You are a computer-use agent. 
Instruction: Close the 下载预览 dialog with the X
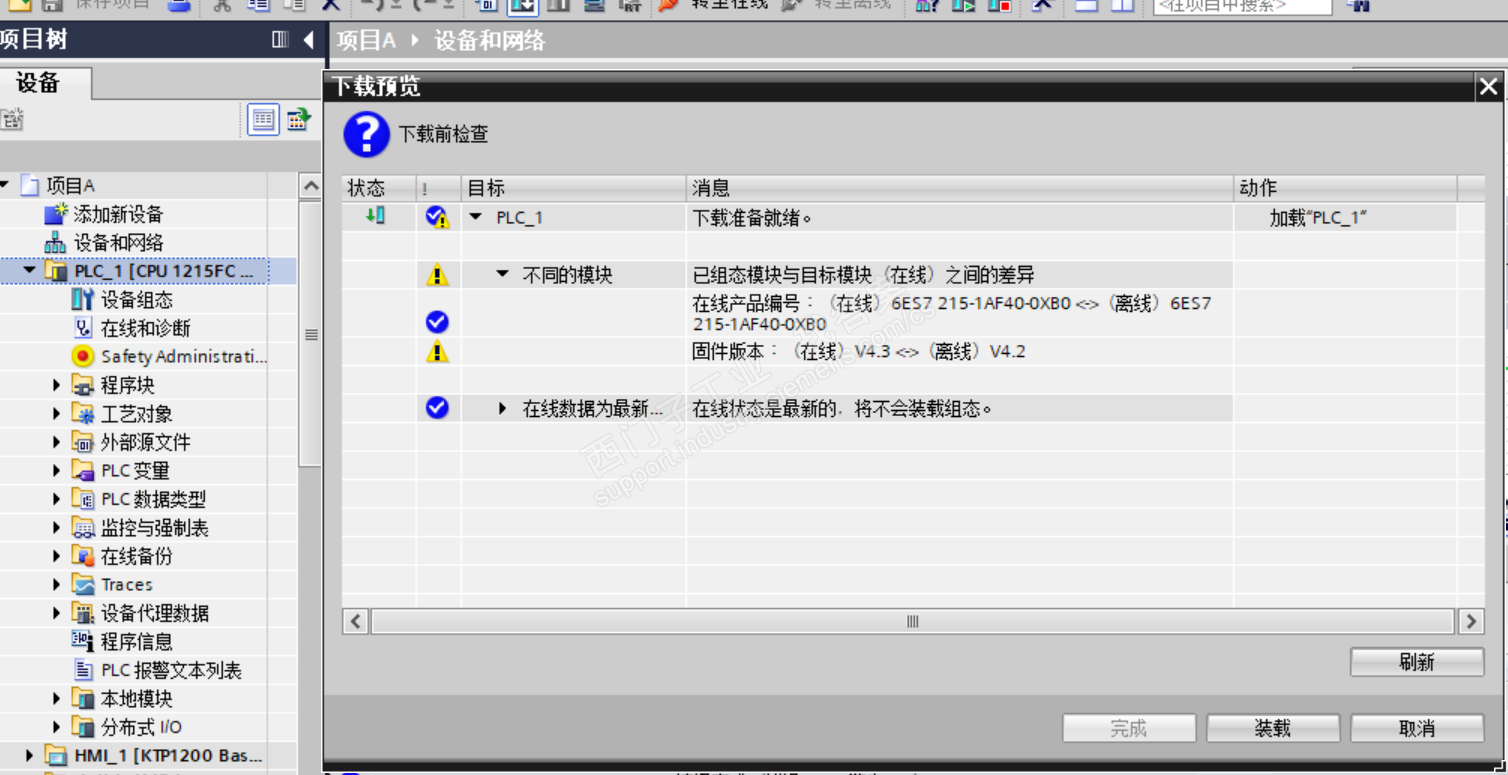(1489, 87)
